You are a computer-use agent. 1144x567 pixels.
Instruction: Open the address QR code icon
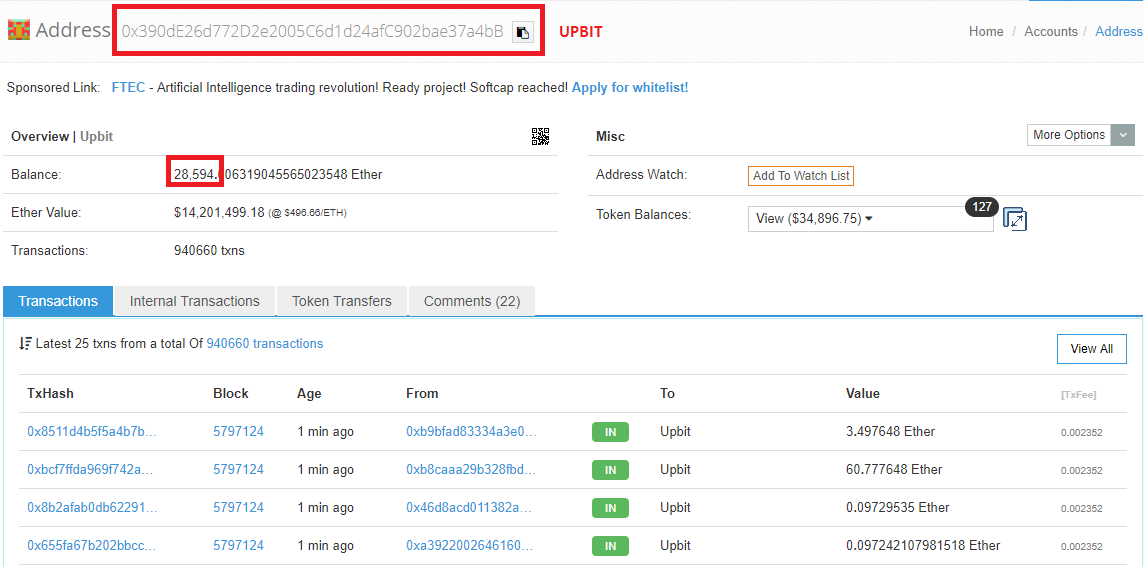click(x=540, y=136)
